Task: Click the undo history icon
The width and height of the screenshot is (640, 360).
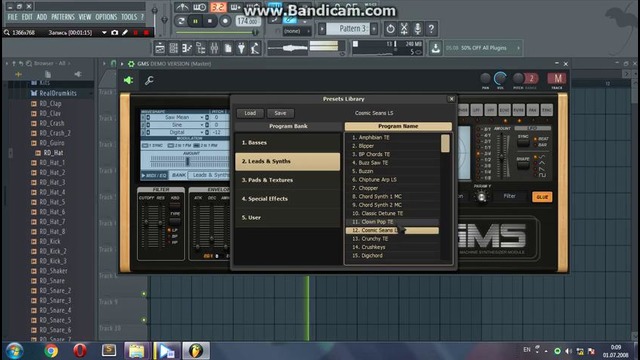Action: pos(391,29)
